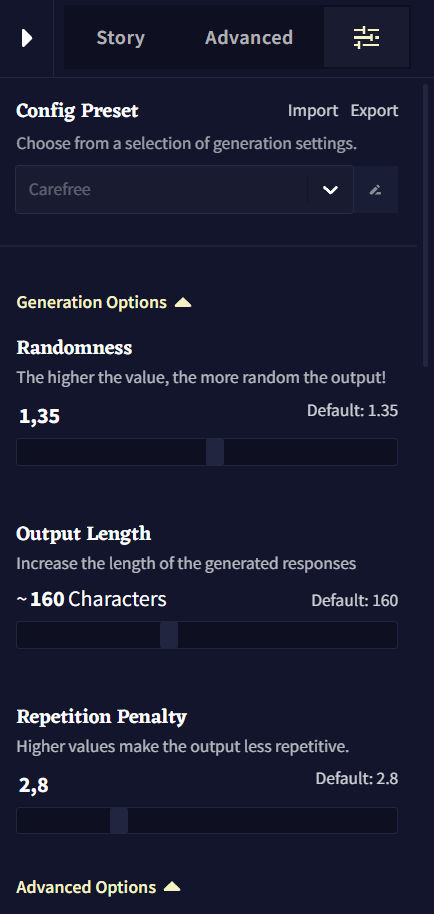Click the Randomness slider handle
434x914 pixels.
tap(215, 452)
